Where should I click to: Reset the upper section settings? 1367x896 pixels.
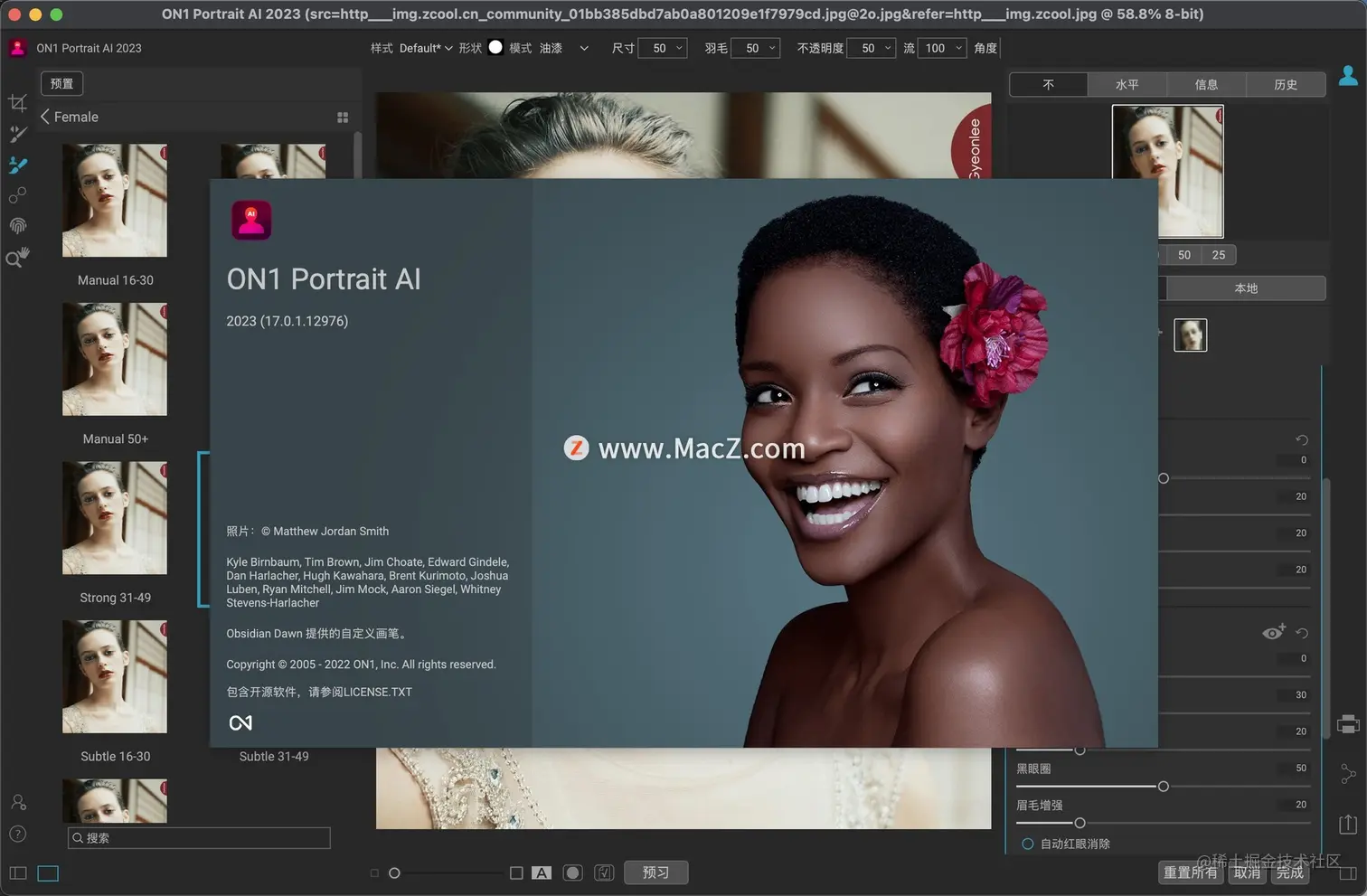coord(1302,440)
